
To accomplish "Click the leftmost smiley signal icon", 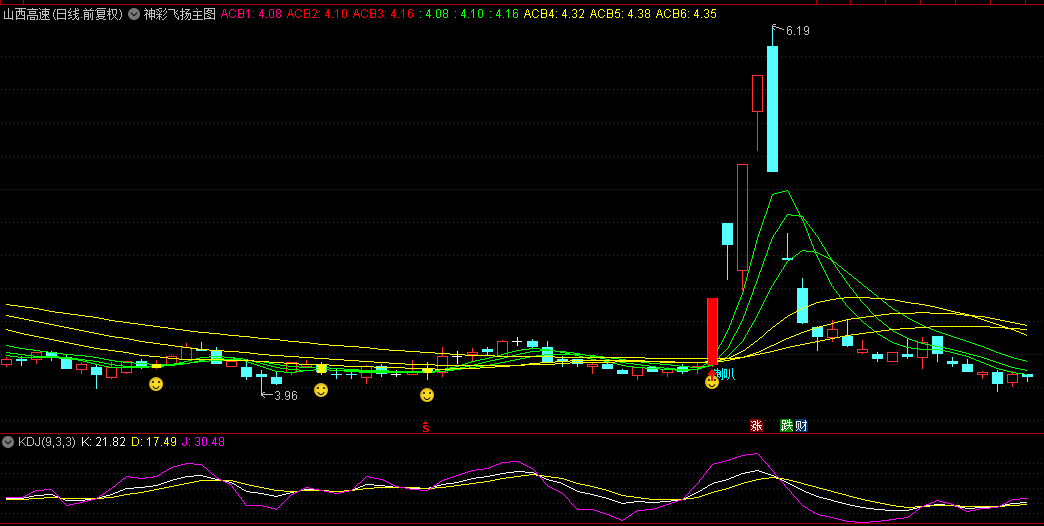I will tap(156, 384).
